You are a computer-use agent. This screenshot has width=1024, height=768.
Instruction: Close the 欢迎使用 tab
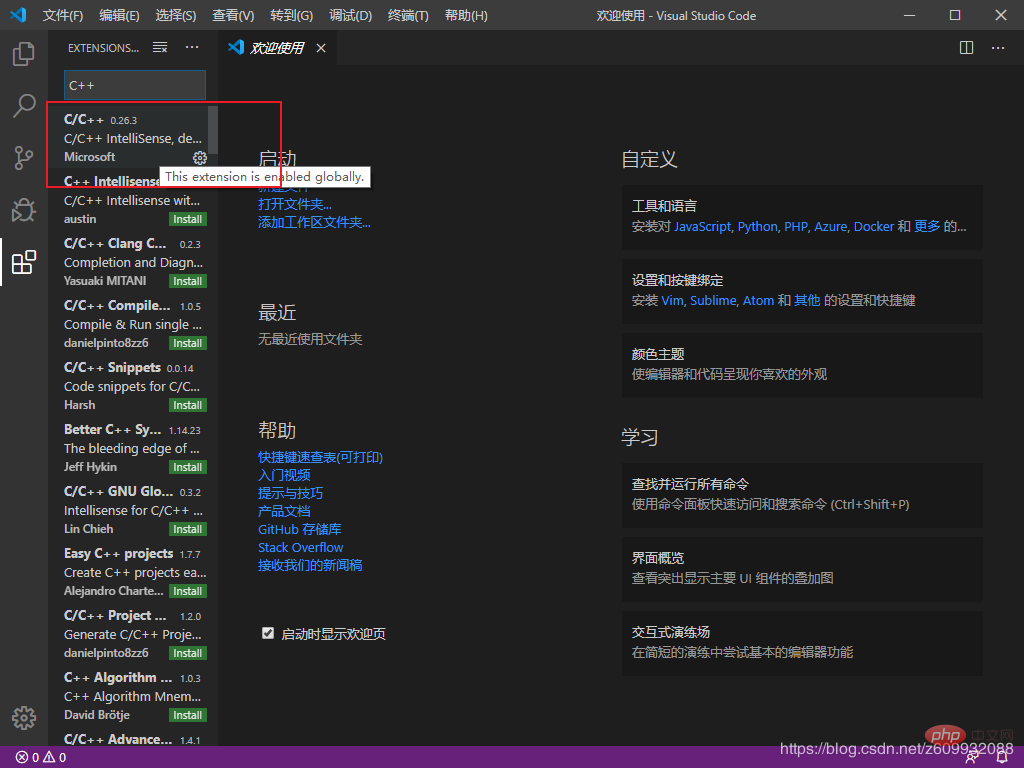coord(321,48)
